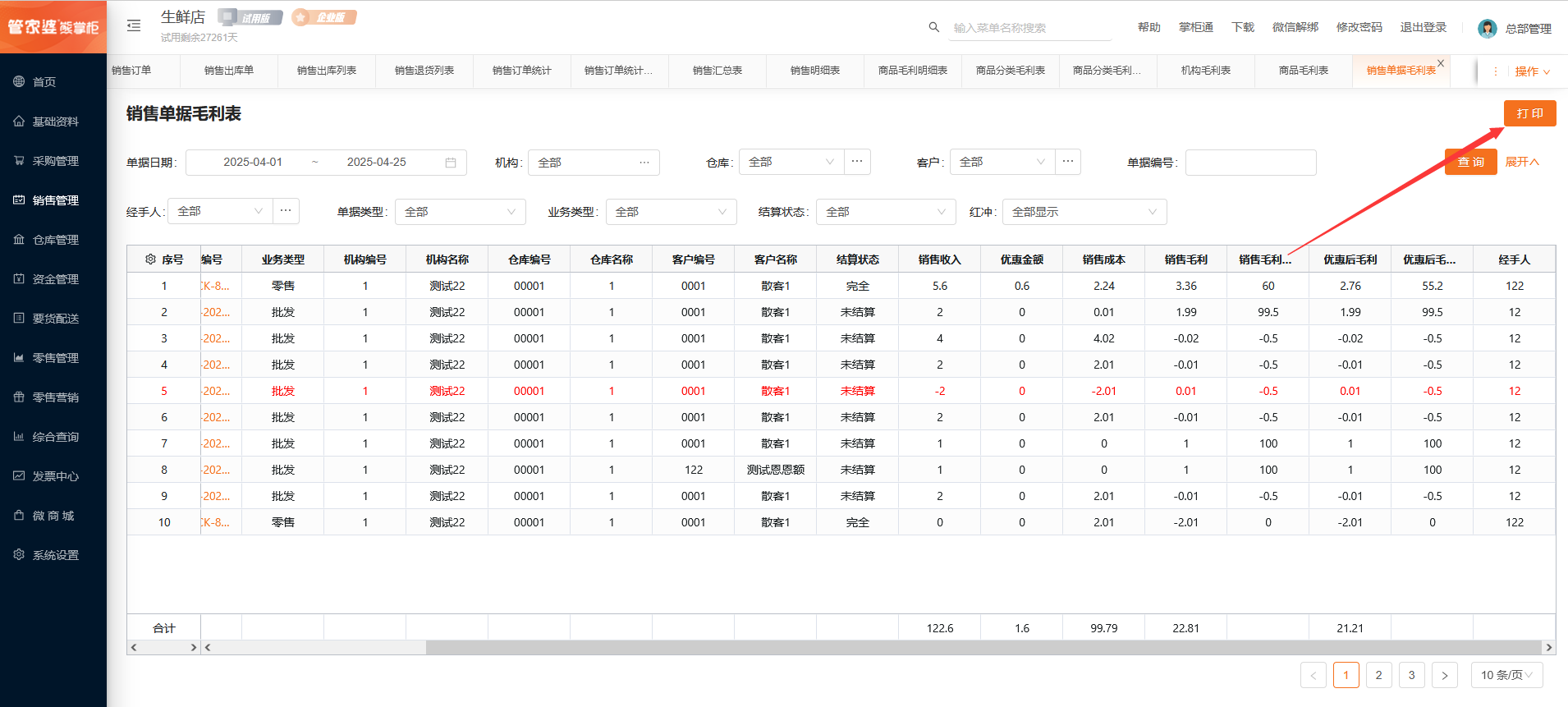Click 修改密码 in the top bar

click(1359, 27)
